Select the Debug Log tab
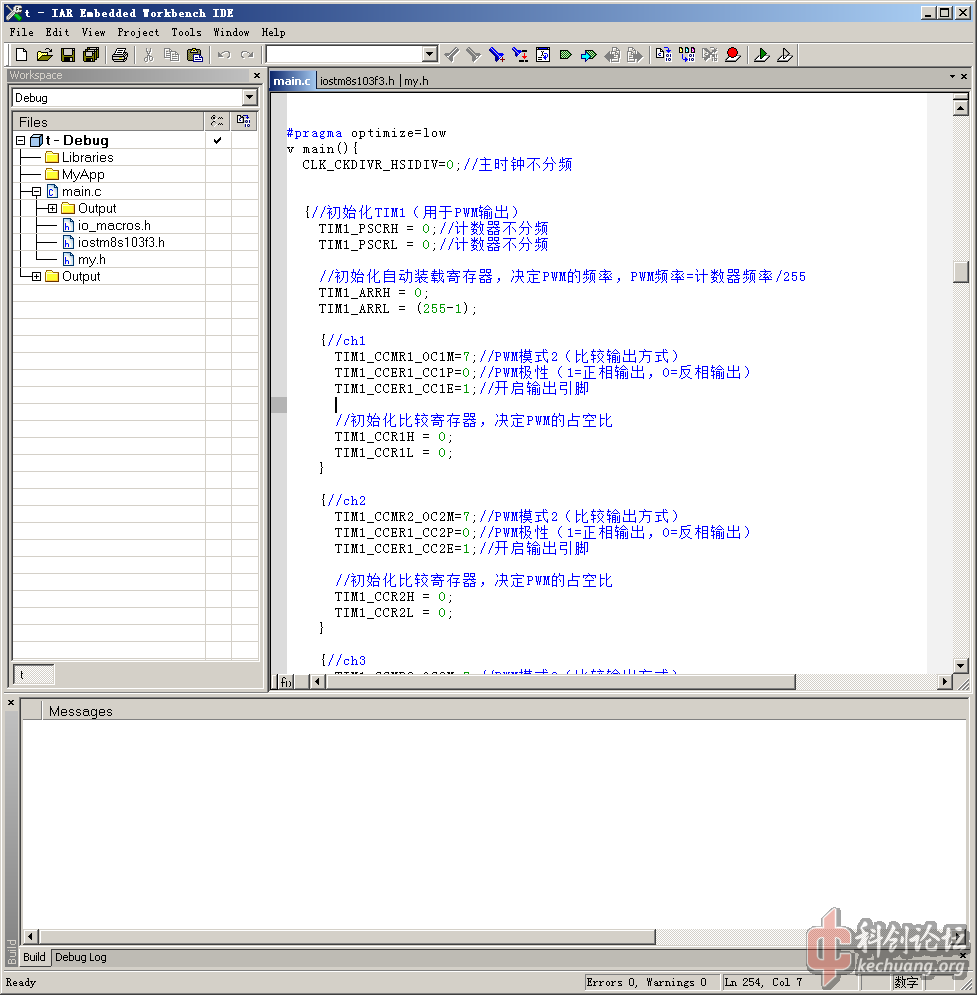 [x=81, y=957]
